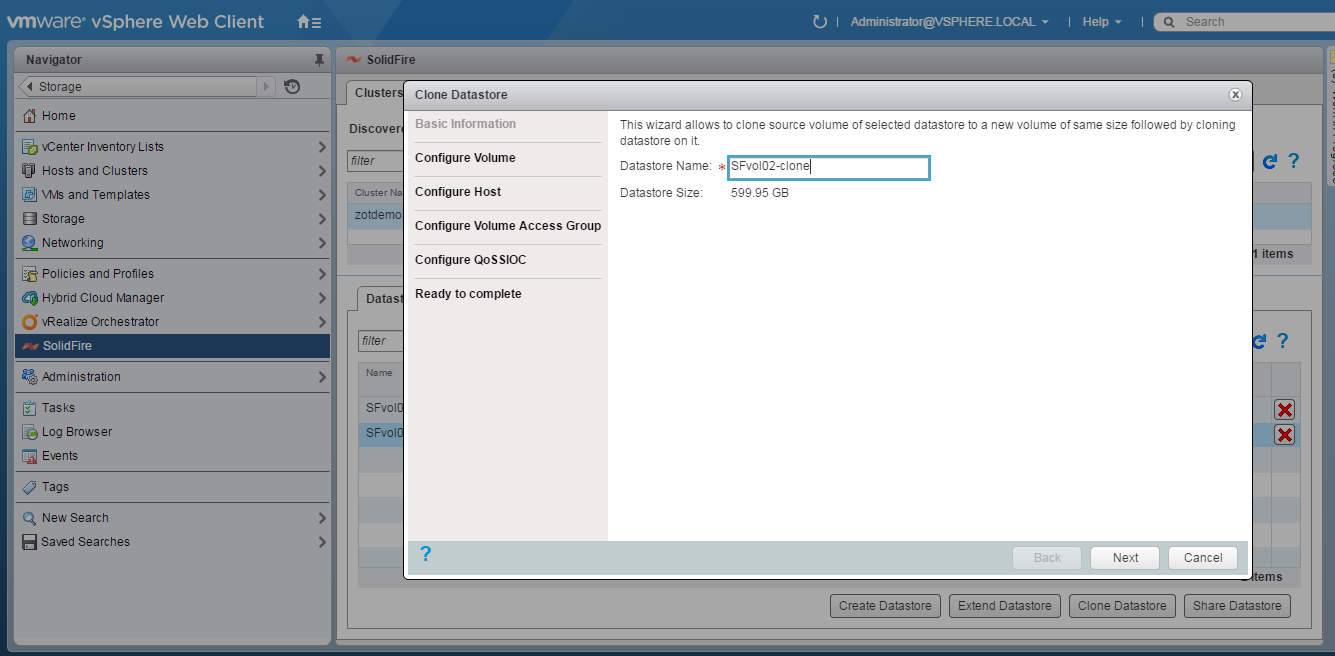The image size is (1335, 656).
Task: Click the Home house icon
Action: click(x=30, y=116)
